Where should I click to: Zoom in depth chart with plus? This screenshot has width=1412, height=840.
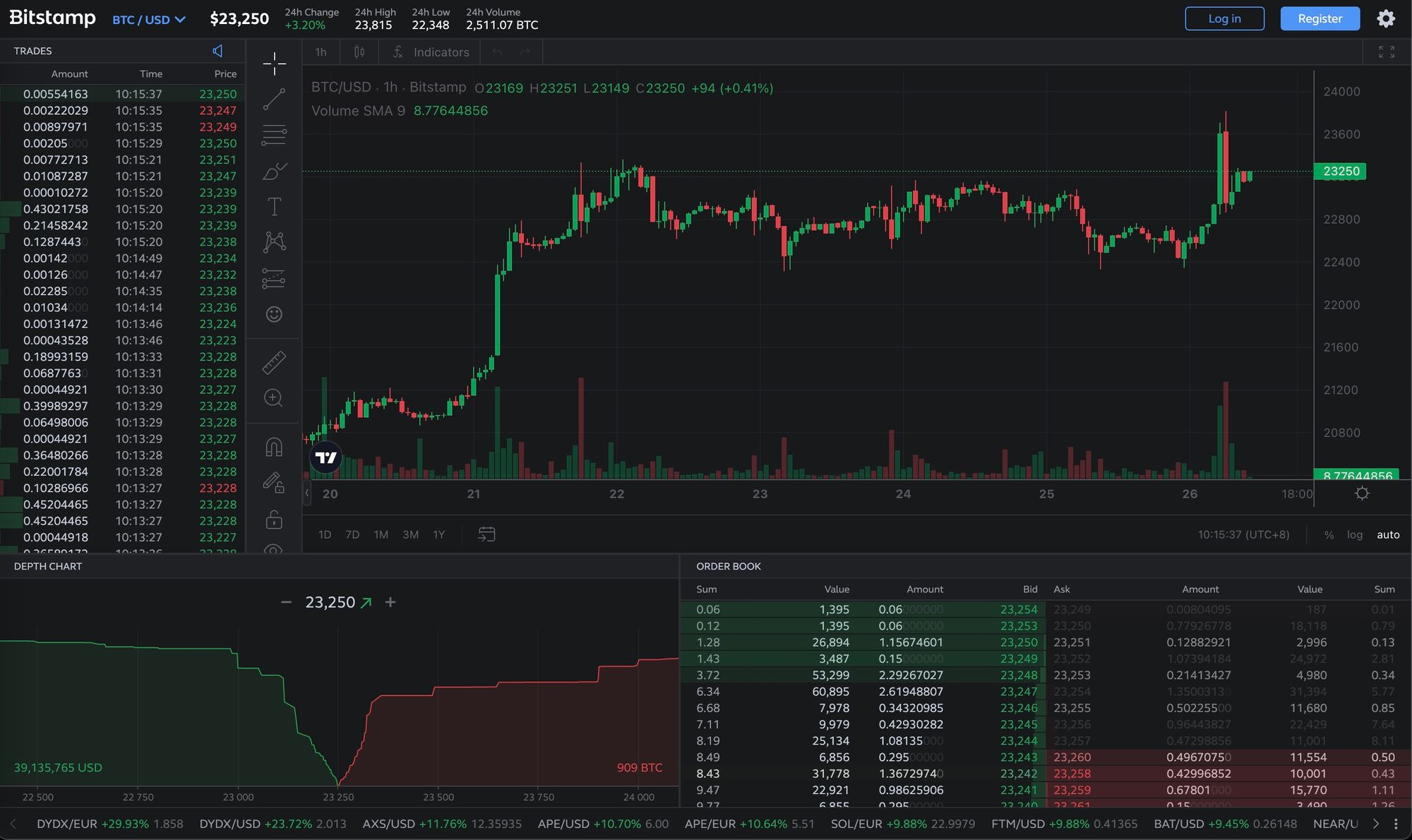(390, 602)
